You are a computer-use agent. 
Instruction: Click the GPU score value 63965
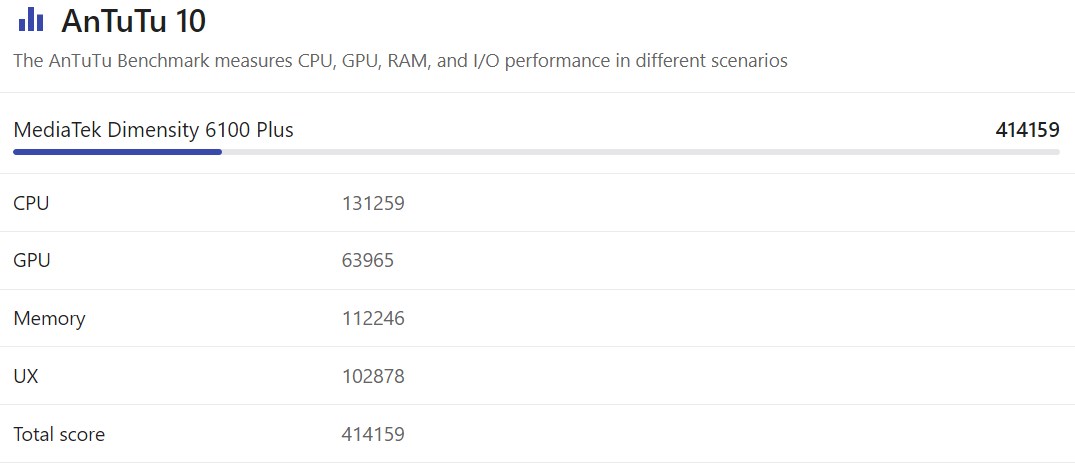pyautogui.click(x=368, y=261)
